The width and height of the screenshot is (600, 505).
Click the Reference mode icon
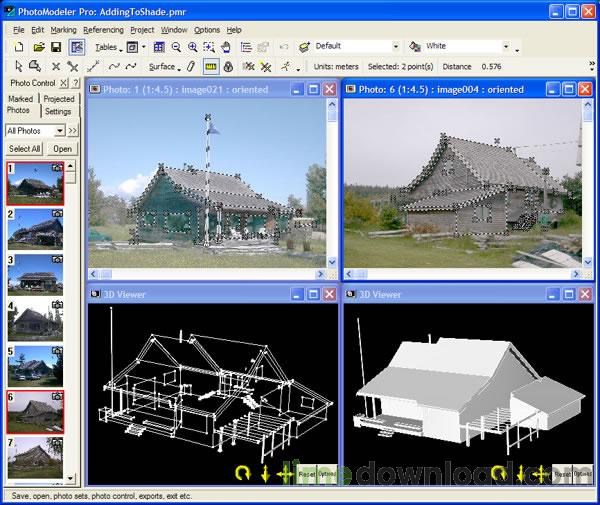(248, 67)
